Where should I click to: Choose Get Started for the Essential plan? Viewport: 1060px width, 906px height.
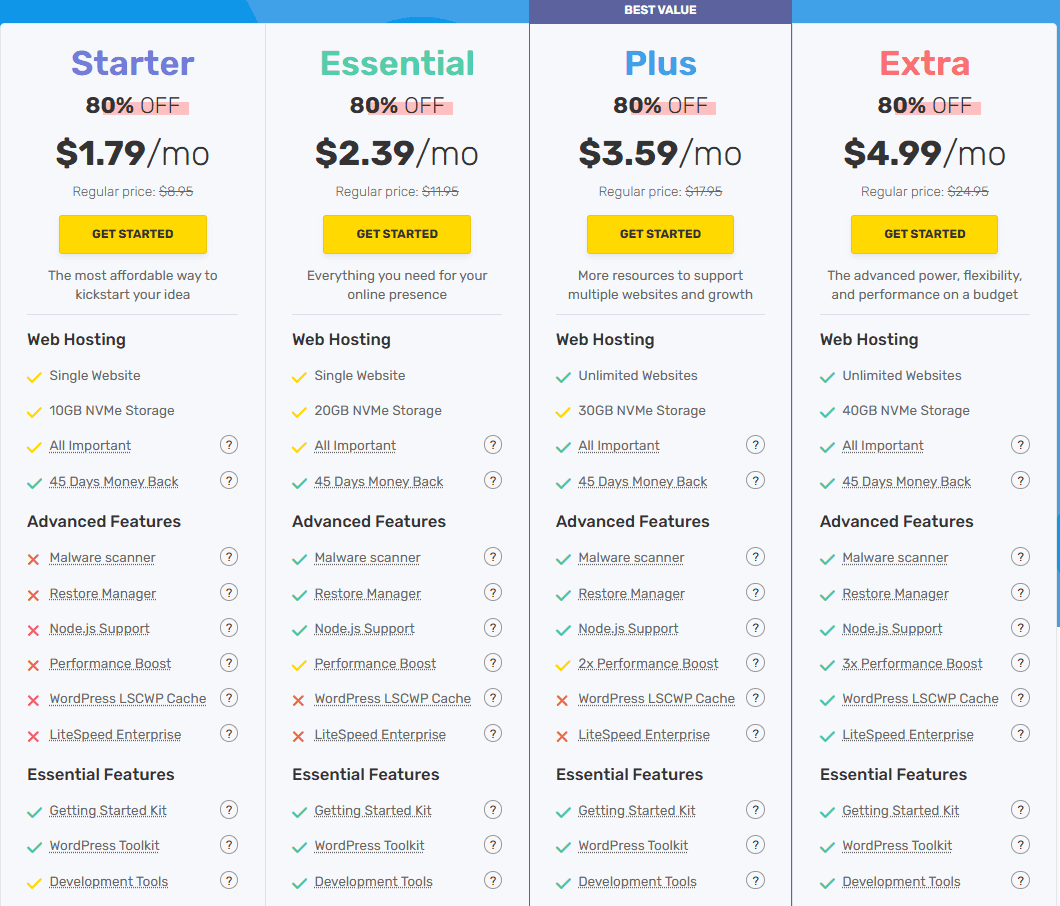(x=397, y=234)
